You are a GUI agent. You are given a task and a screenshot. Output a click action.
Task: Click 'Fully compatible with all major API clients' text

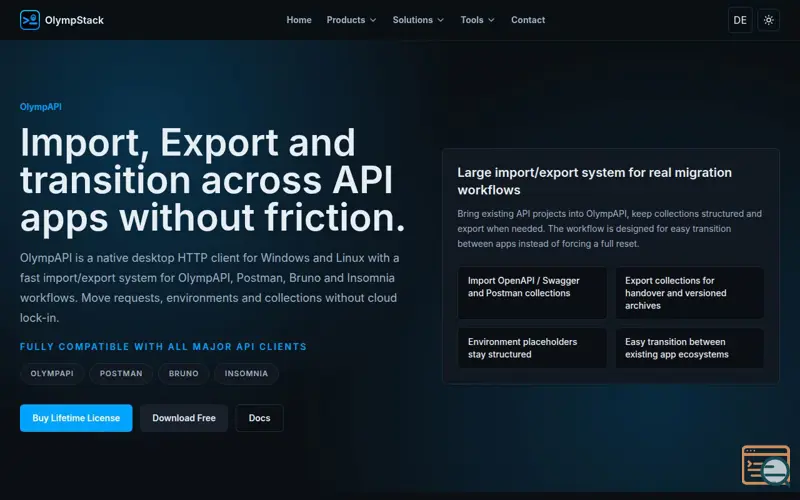tap(163, 346)
